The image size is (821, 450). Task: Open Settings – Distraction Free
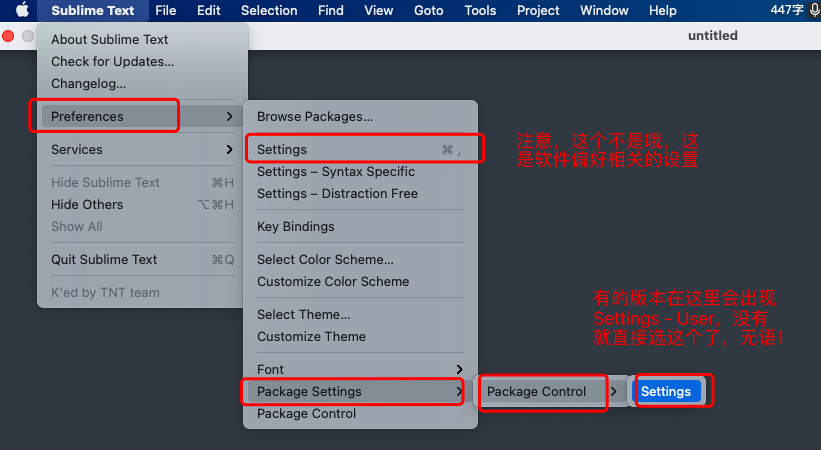[x=360, y=193]
